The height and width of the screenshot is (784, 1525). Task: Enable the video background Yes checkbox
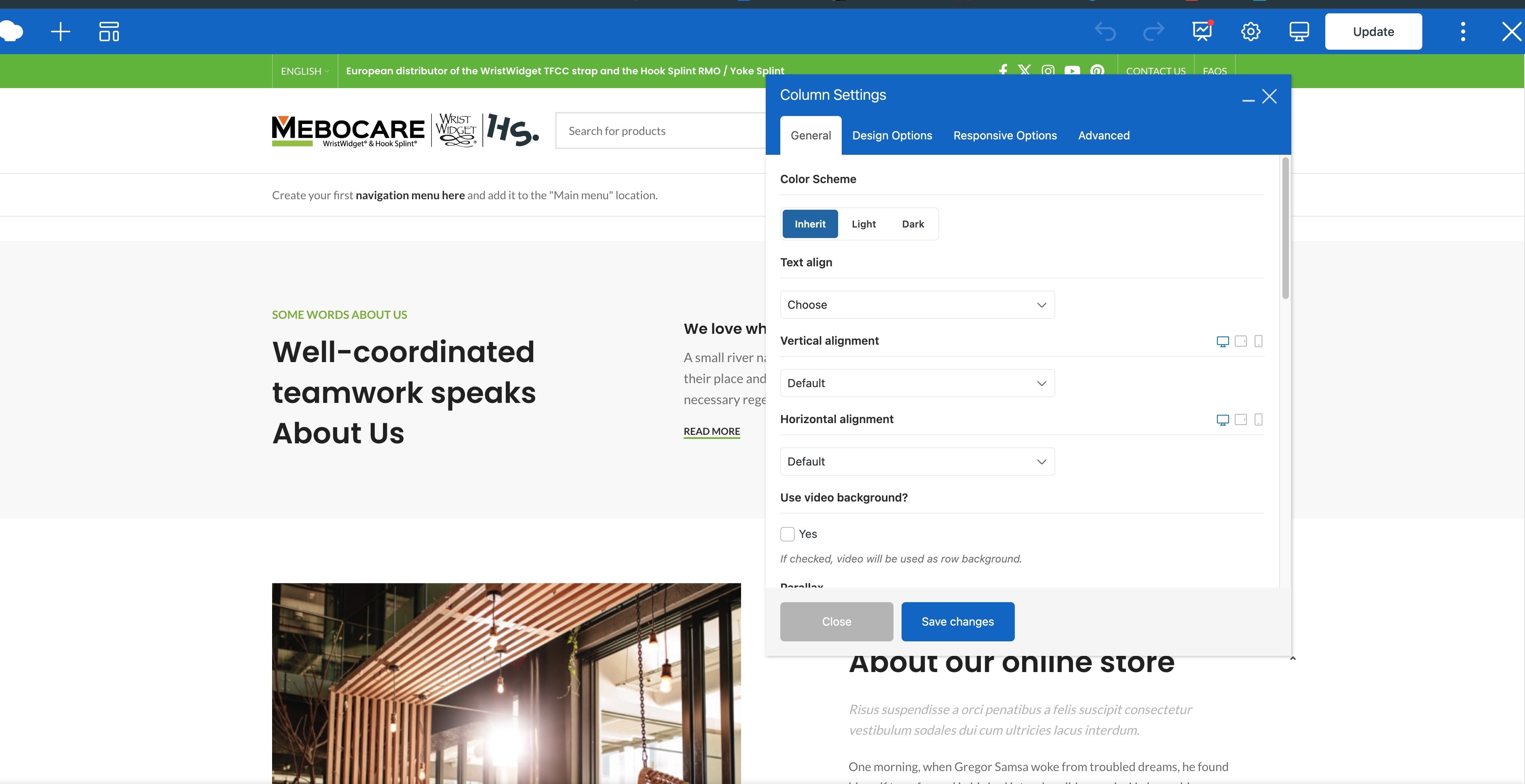pyautogui.click(x=788, y=534)
